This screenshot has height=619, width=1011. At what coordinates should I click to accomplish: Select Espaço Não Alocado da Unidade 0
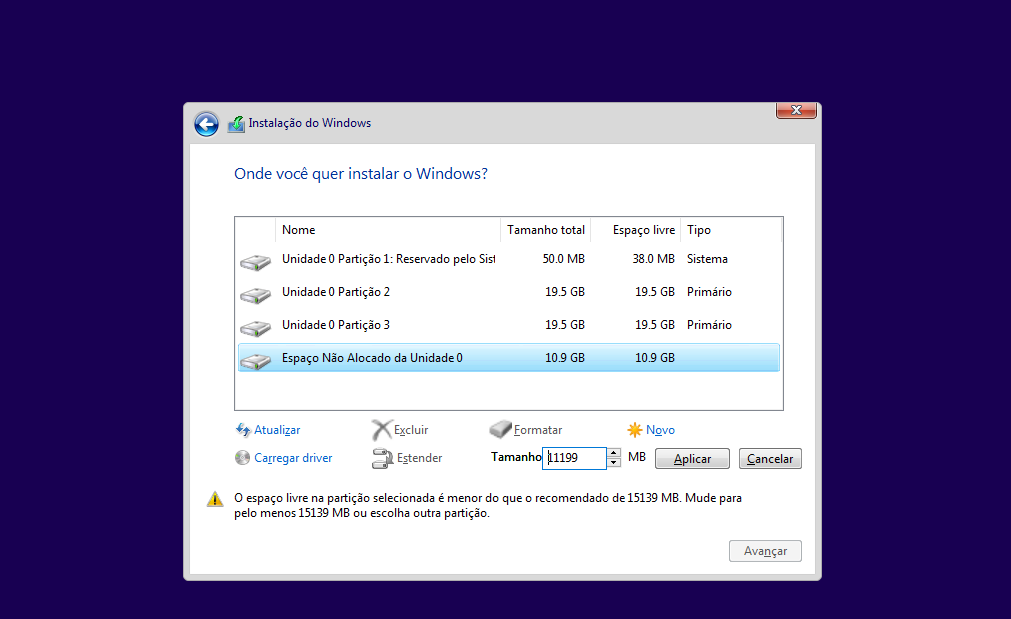click(509, 358)
